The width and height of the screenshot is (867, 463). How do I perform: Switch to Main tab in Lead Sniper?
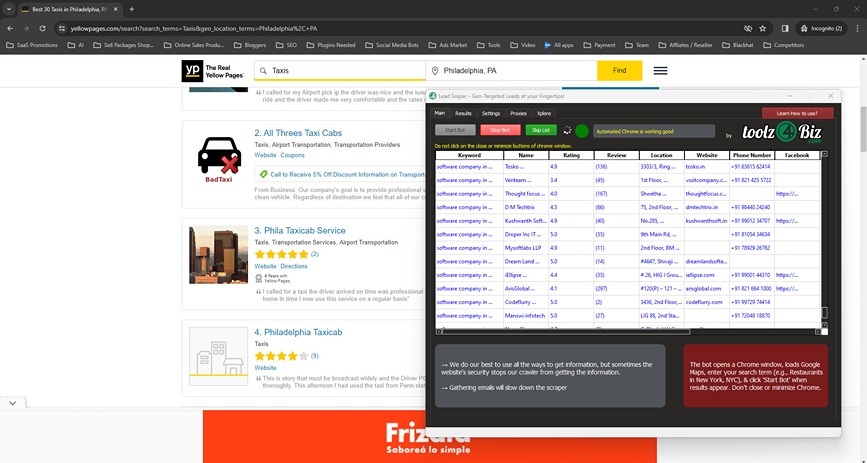(x=440, y=113)
